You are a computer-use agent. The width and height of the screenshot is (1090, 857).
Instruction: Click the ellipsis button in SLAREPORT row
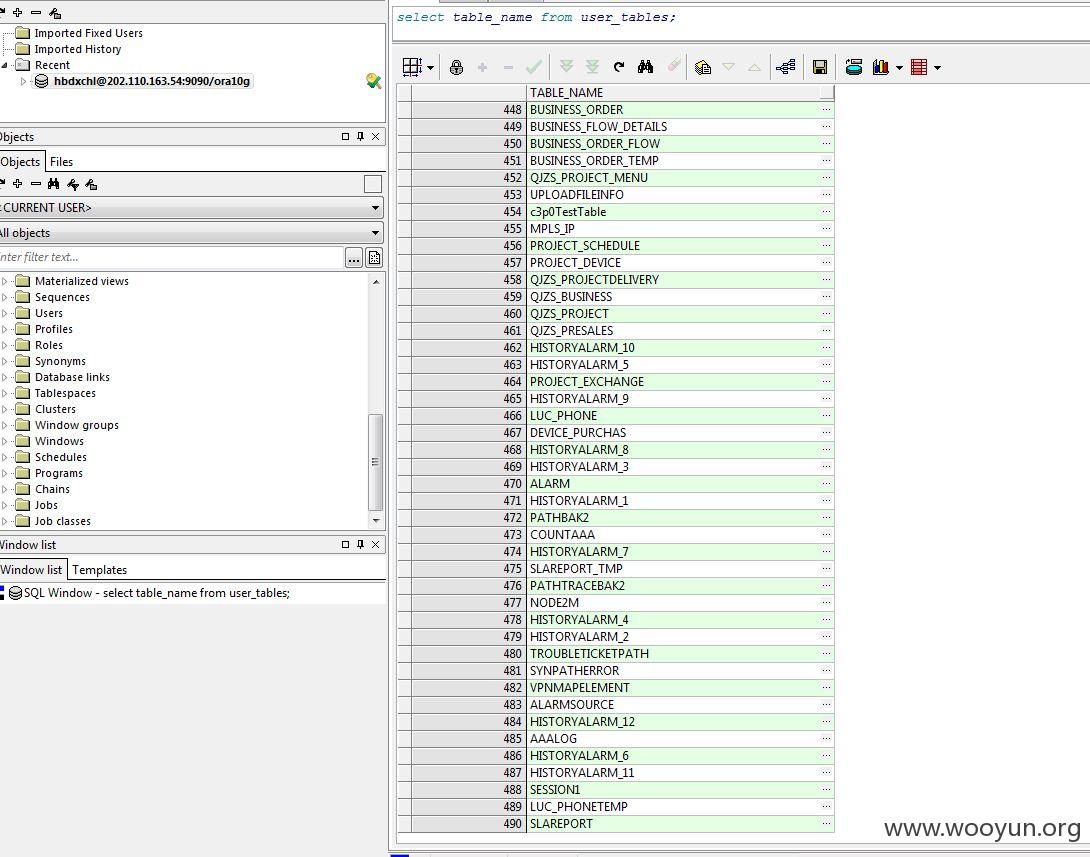826,823
